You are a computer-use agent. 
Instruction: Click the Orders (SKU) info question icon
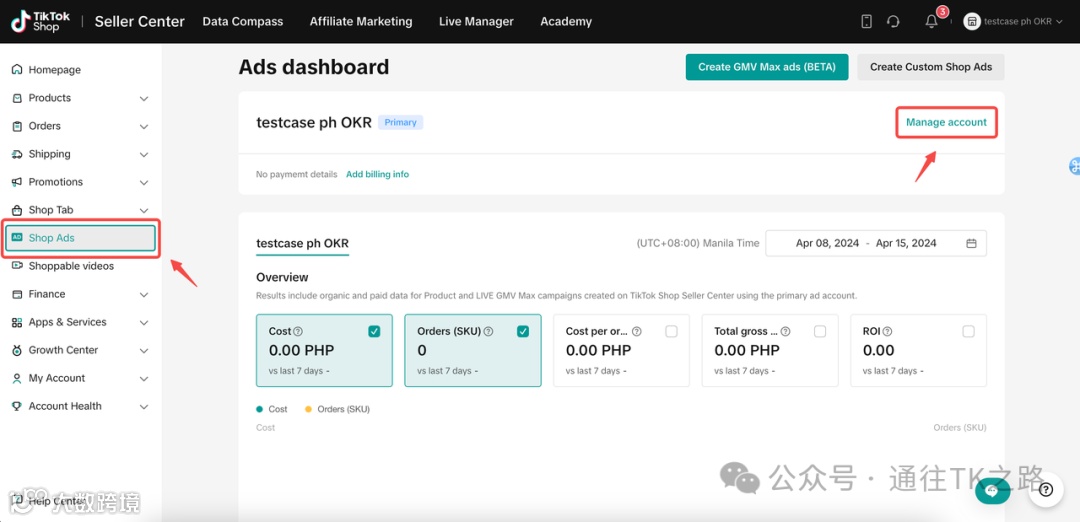pos(488,331)
